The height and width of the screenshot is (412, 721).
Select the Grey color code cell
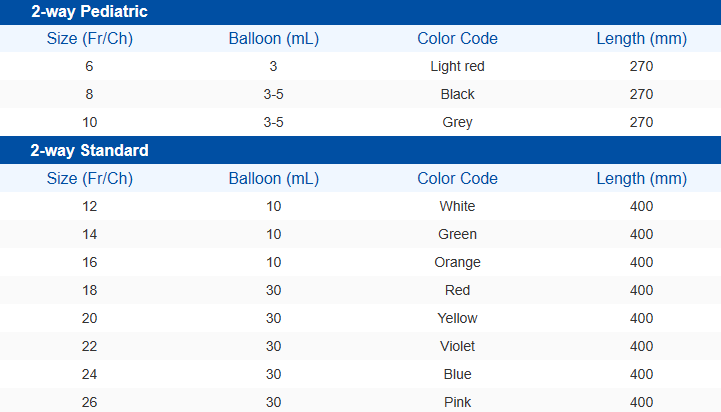click(x=457, y=122)
